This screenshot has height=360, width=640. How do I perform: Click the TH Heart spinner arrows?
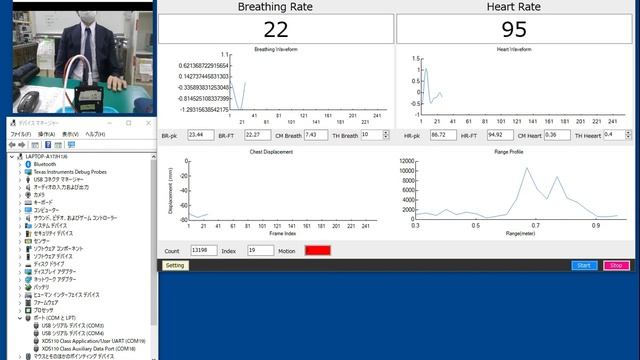[628, 135]
